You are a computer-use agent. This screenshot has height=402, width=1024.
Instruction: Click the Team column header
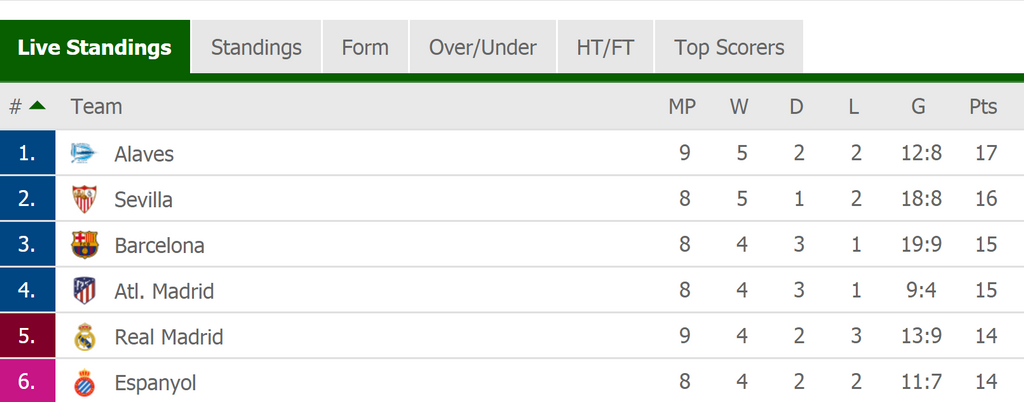click(x=96, y=107)
